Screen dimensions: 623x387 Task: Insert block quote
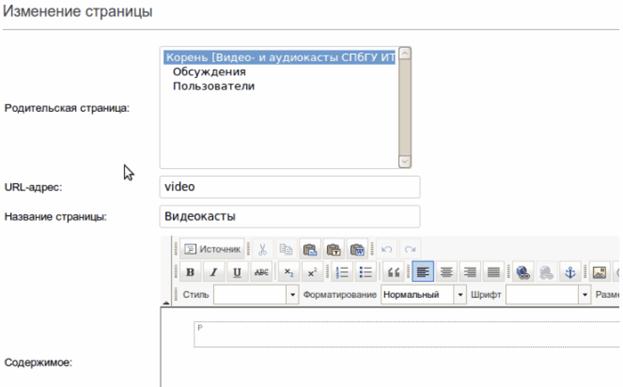tap(393, 272)
